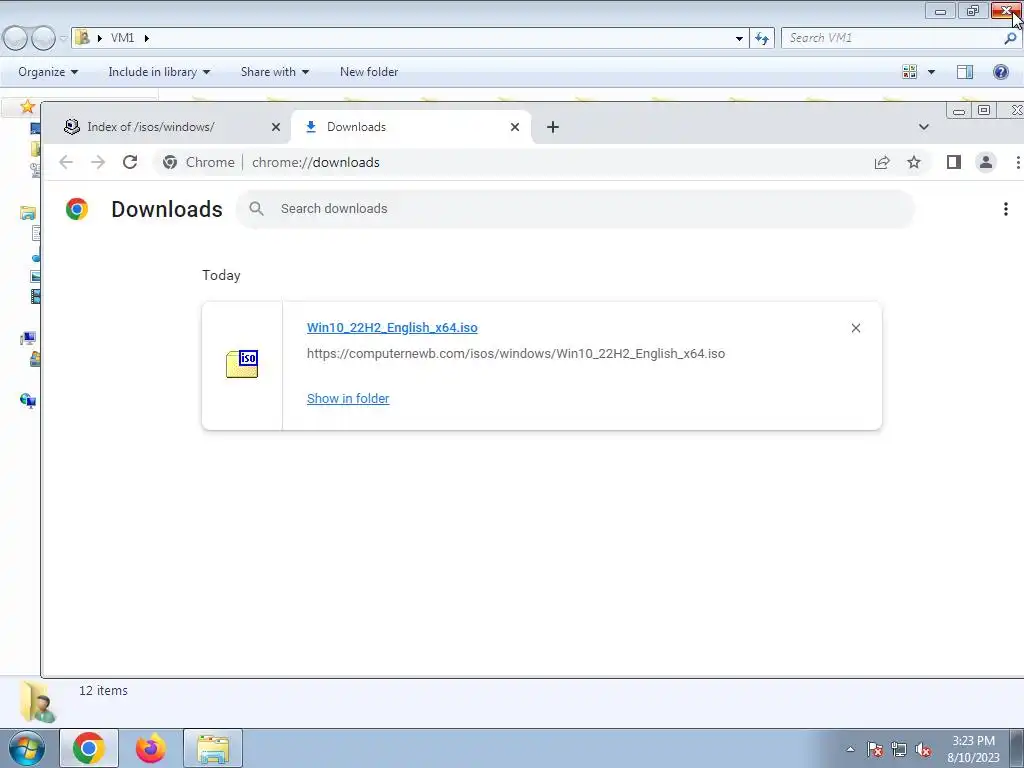Screen dimensions: 1024x768
Task: Reload the Chrome downloads page
Action: click(x=130, y=162)
